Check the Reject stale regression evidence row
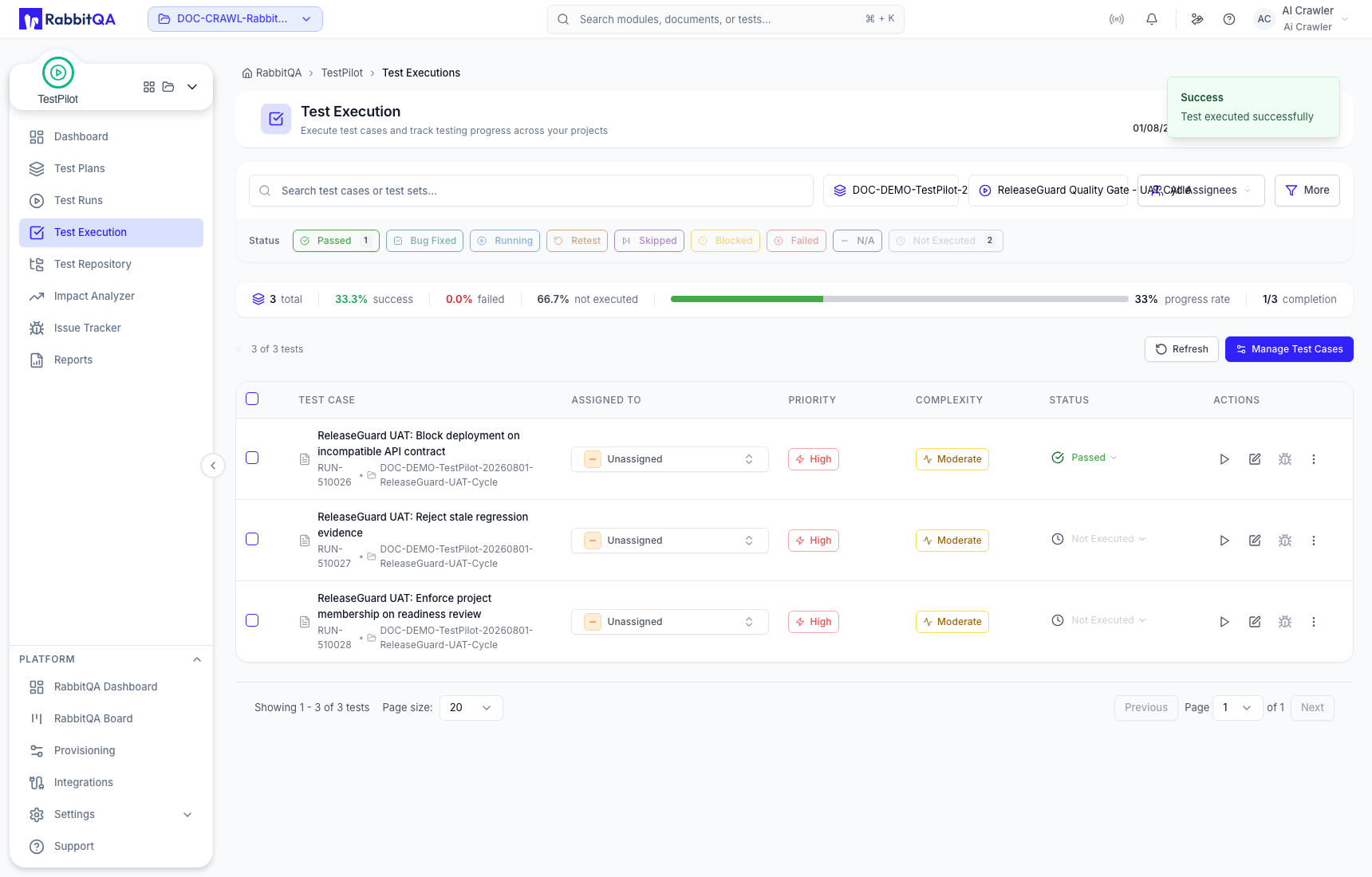1372x877 pixels. point(252,539)
